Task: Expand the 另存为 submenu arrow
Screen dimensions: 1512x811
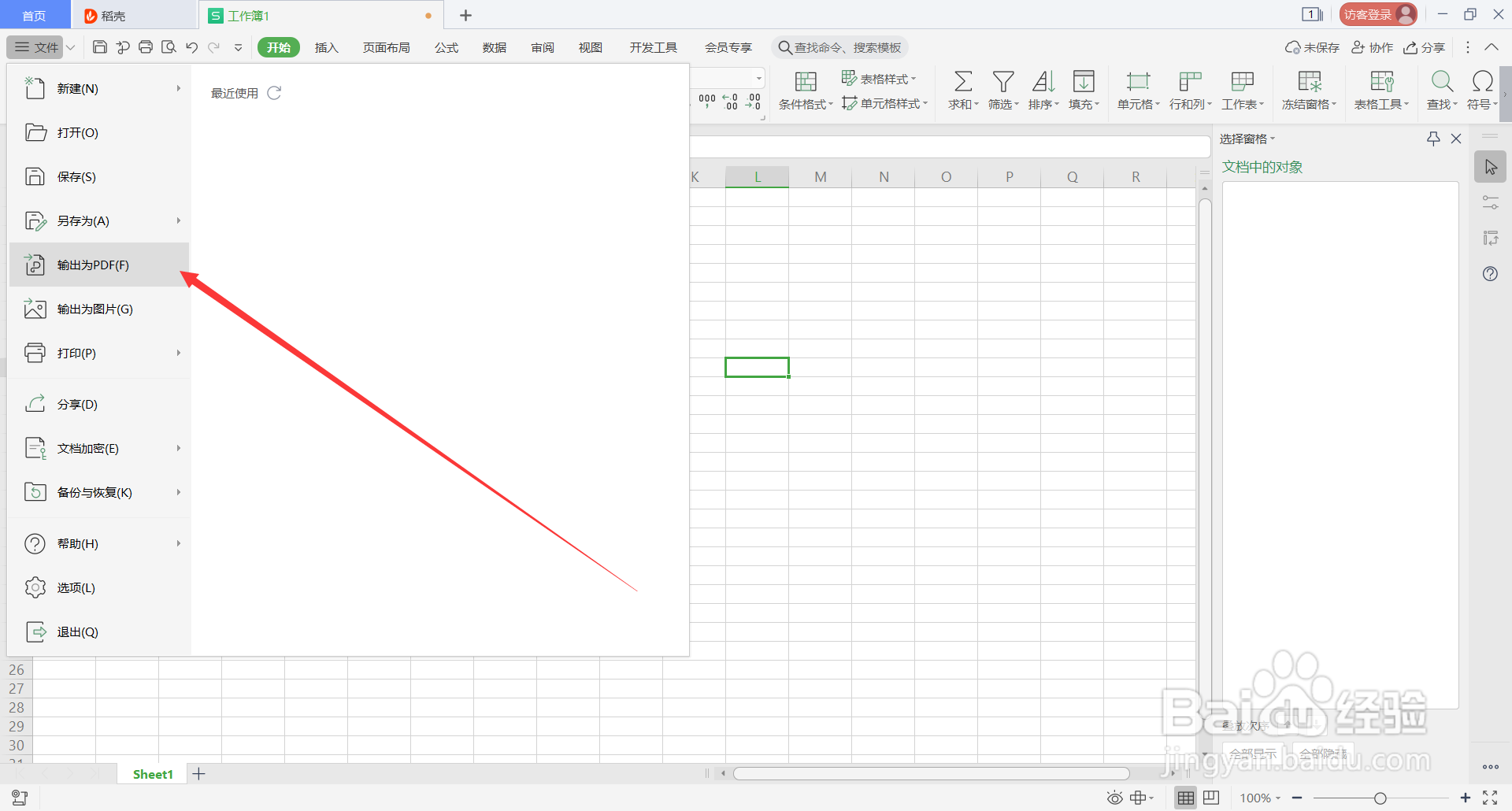Action: point(179,220)
